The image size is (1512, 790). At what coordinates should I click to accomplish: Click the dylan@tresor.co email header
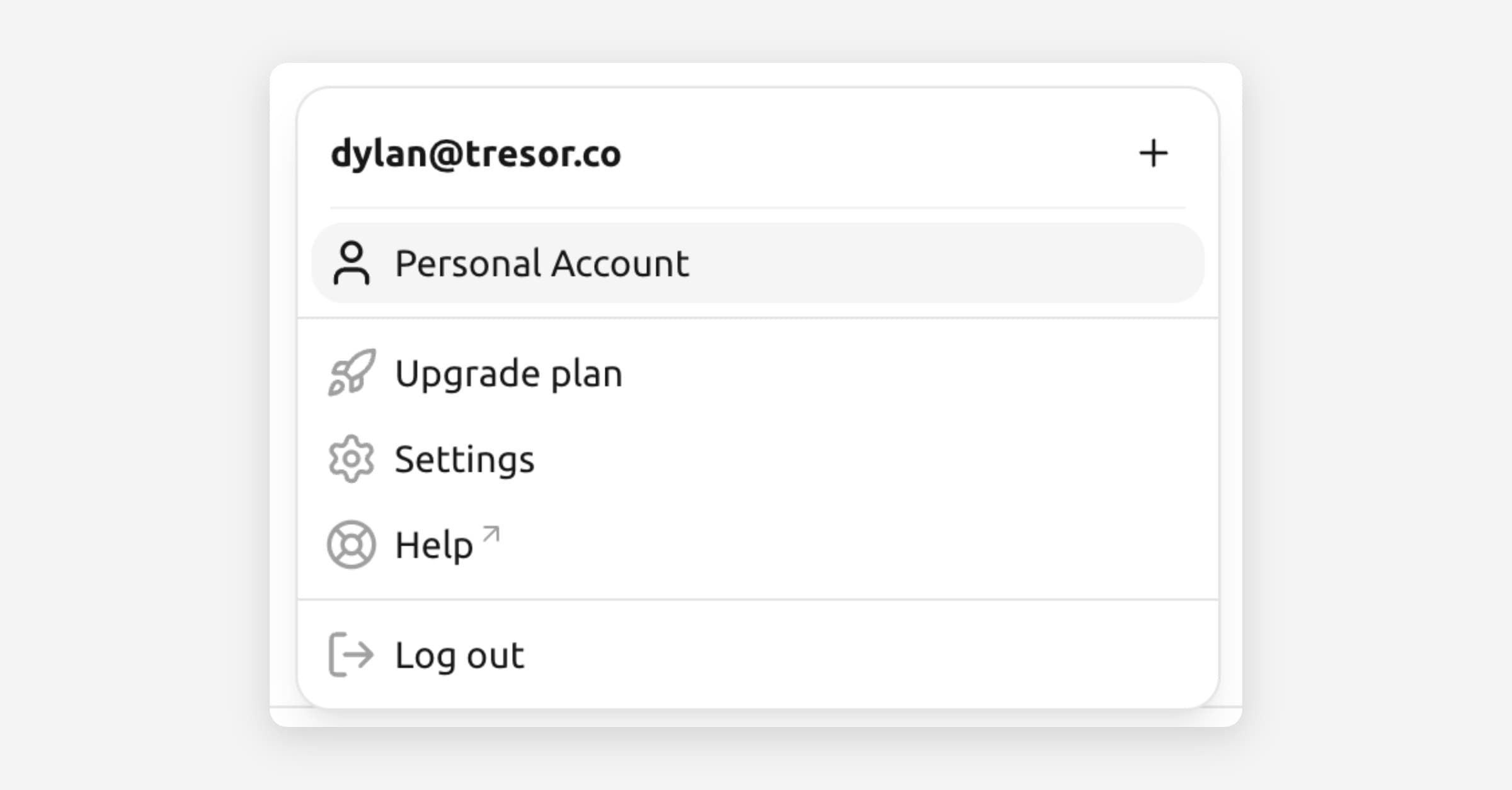point(476,154)
